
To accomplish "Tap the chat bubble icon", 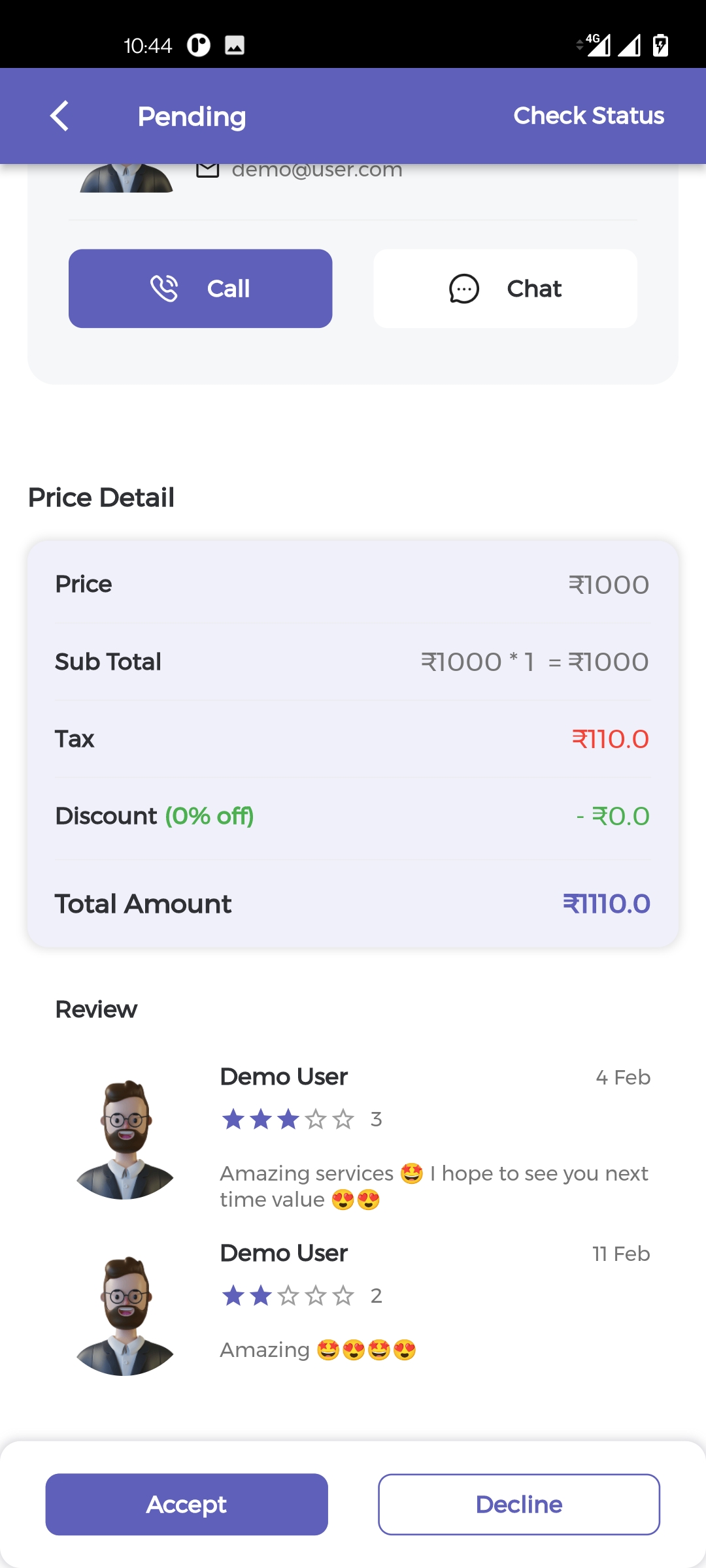I will [x=464, y=289].
